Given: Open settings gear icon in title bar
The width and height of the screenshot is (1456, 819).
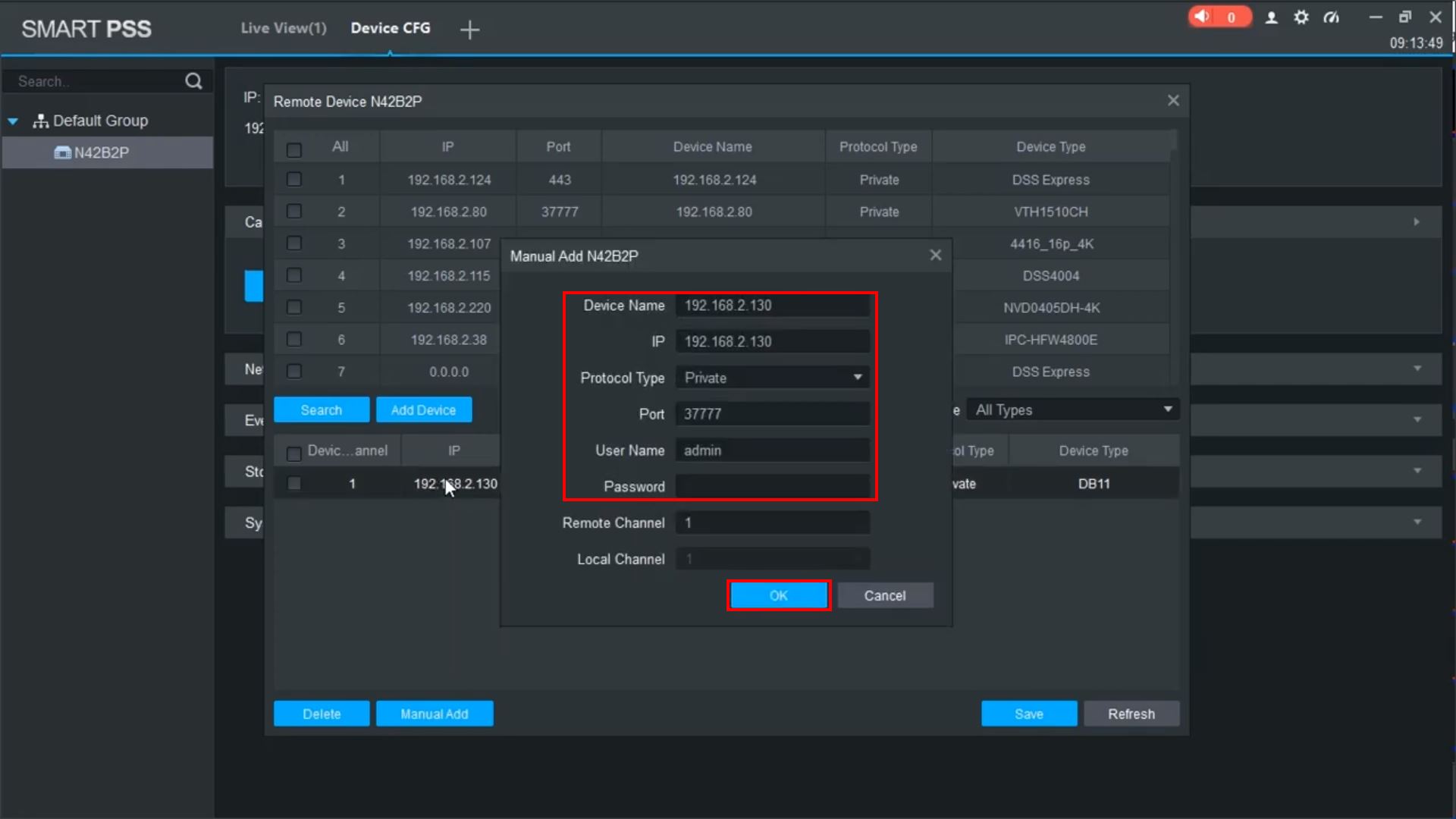Looking at the screenshot, I should tap(1301, 17).
